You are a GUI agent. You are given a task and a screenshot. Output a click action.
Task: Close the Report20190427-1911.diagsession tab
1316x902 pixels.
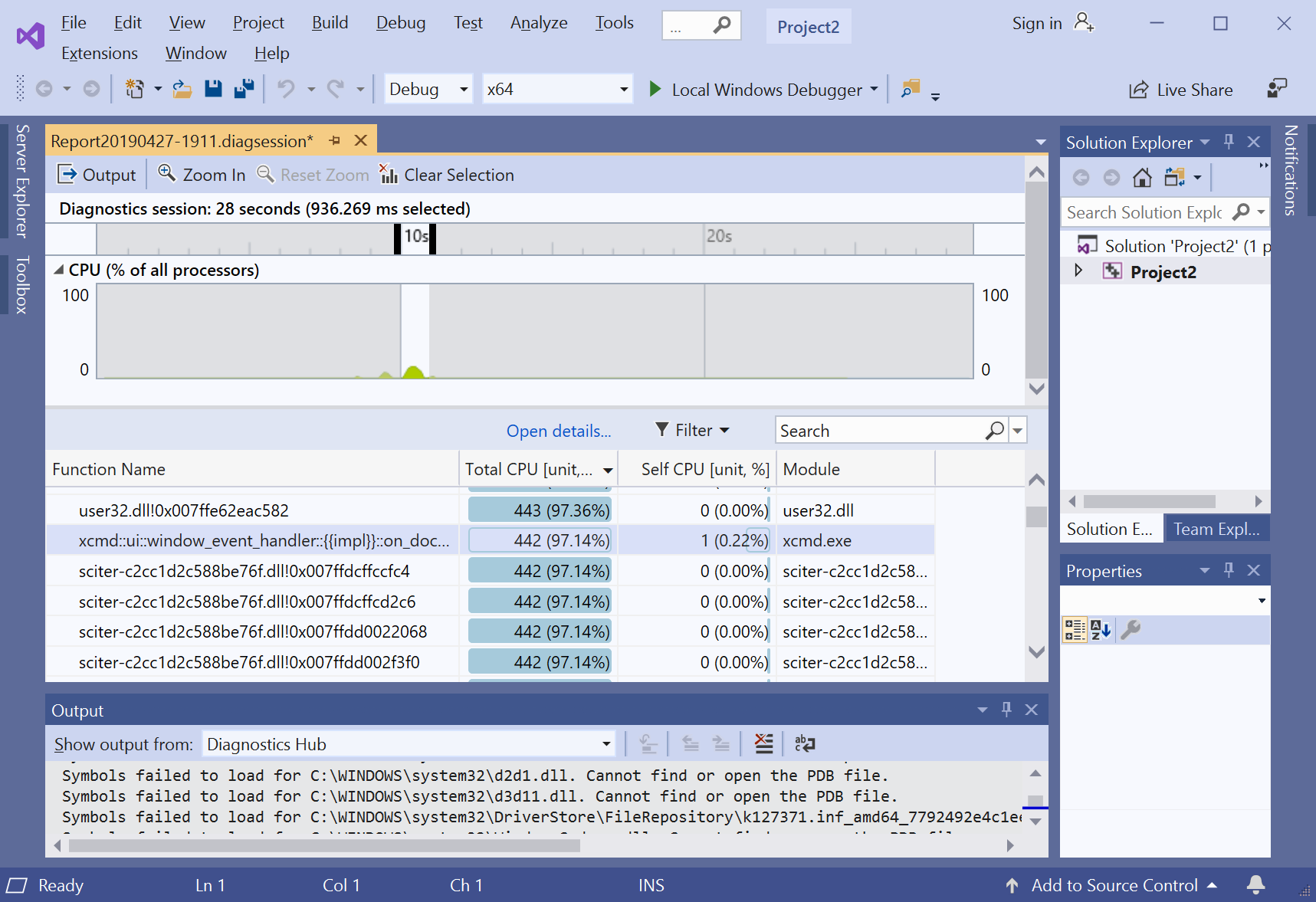point(361,141)
